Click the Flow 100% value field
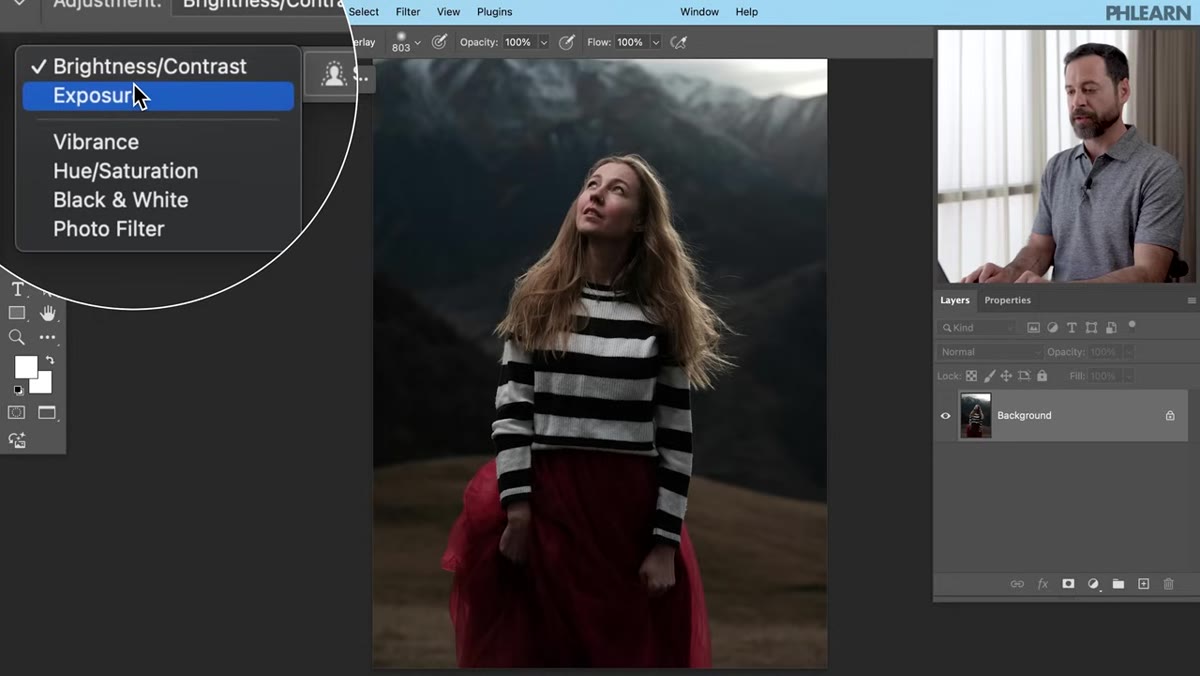The height and width of the screenshot is (676, 1200). coord(630,42)
